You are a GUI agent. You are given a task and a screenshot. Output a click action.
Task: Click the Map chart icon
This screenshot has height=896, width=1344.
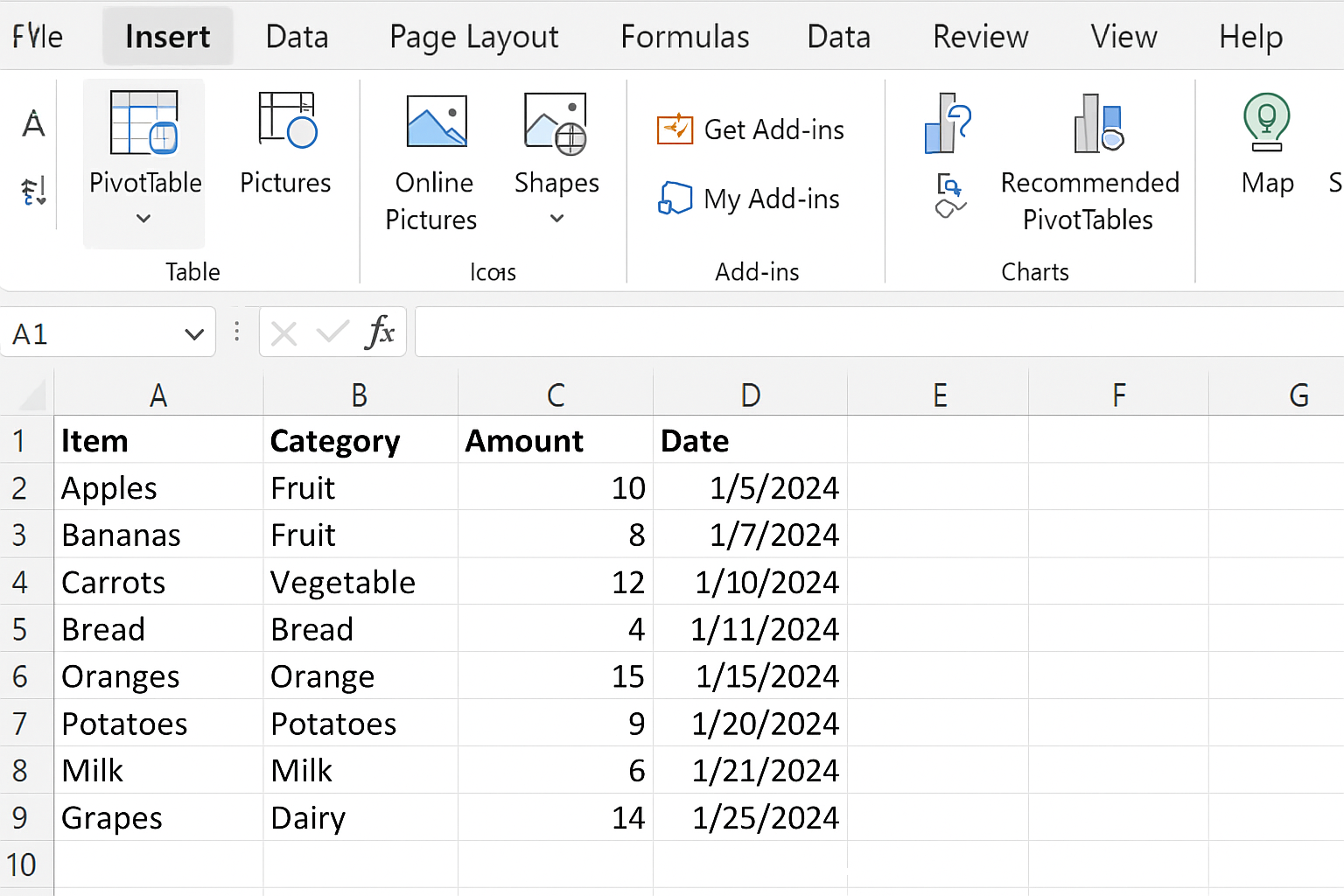pyautogui.click(x=1266, y=122)
